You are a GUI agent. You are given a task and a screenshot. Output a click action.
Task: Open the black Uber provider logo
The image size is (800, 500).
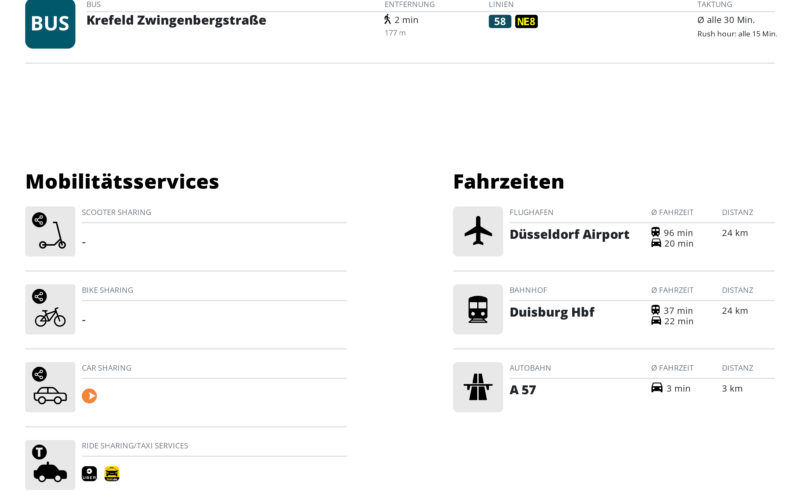click(x=89, y=473)
